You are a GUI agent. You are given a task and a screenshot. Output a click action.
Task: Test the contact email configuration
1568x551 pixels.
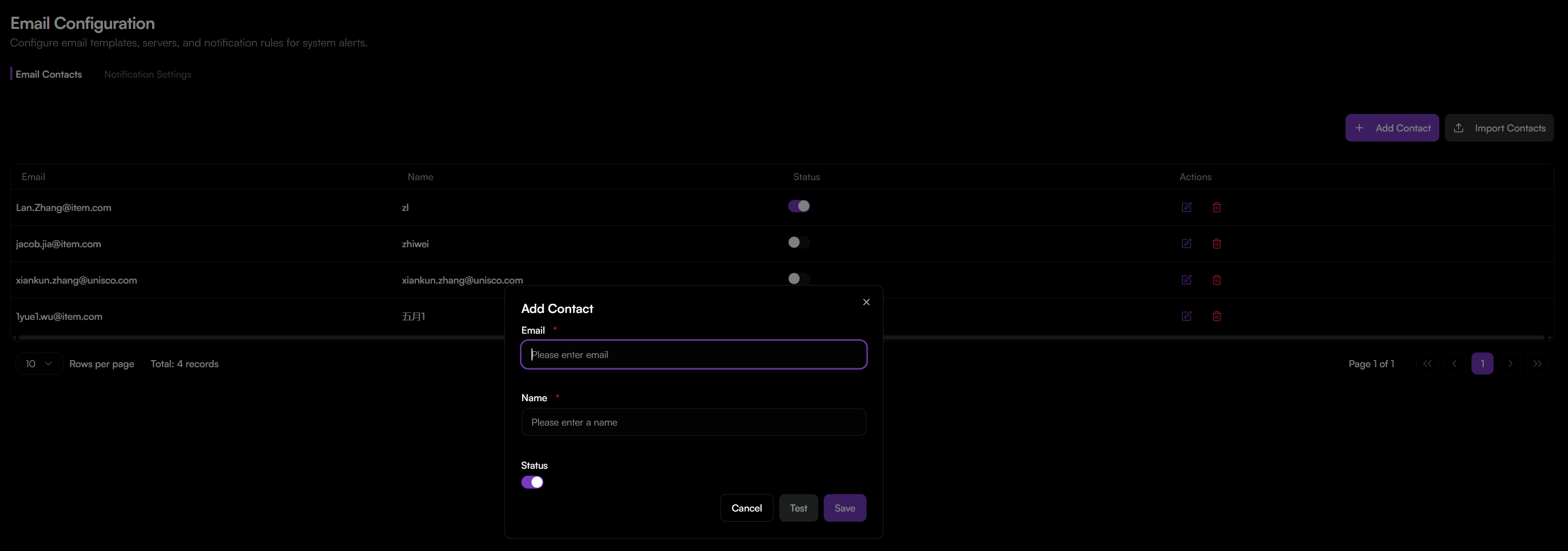[799, 507]
